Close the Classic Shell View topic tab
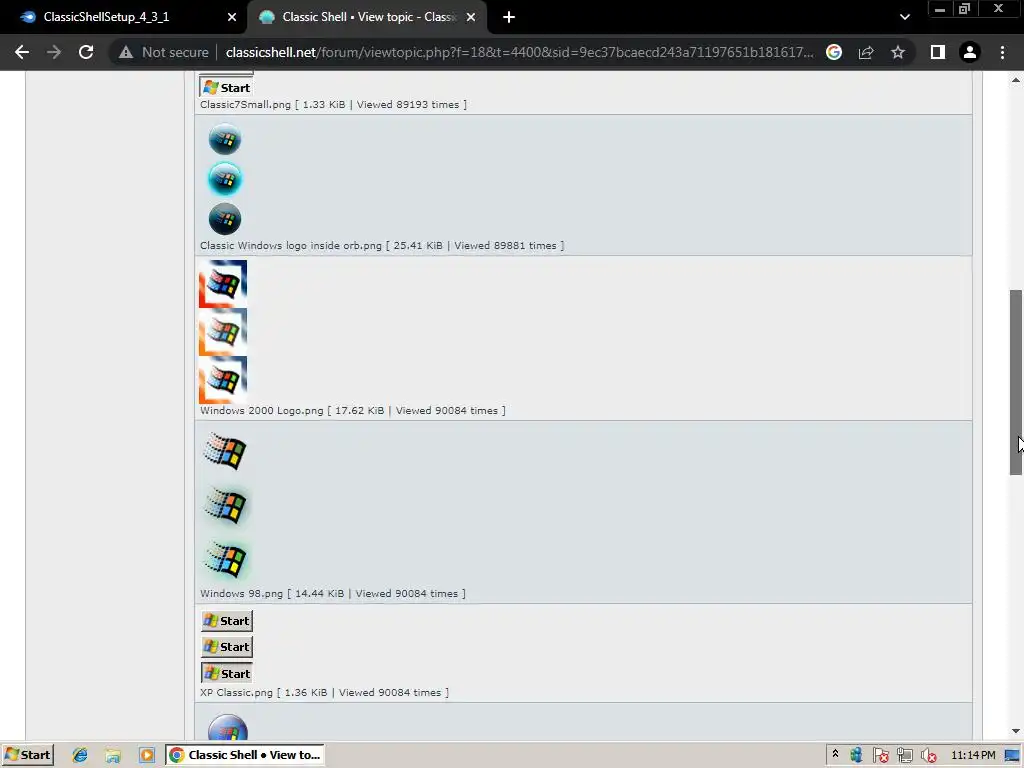Screen dimensions: 1024x768 pos(471,17)
